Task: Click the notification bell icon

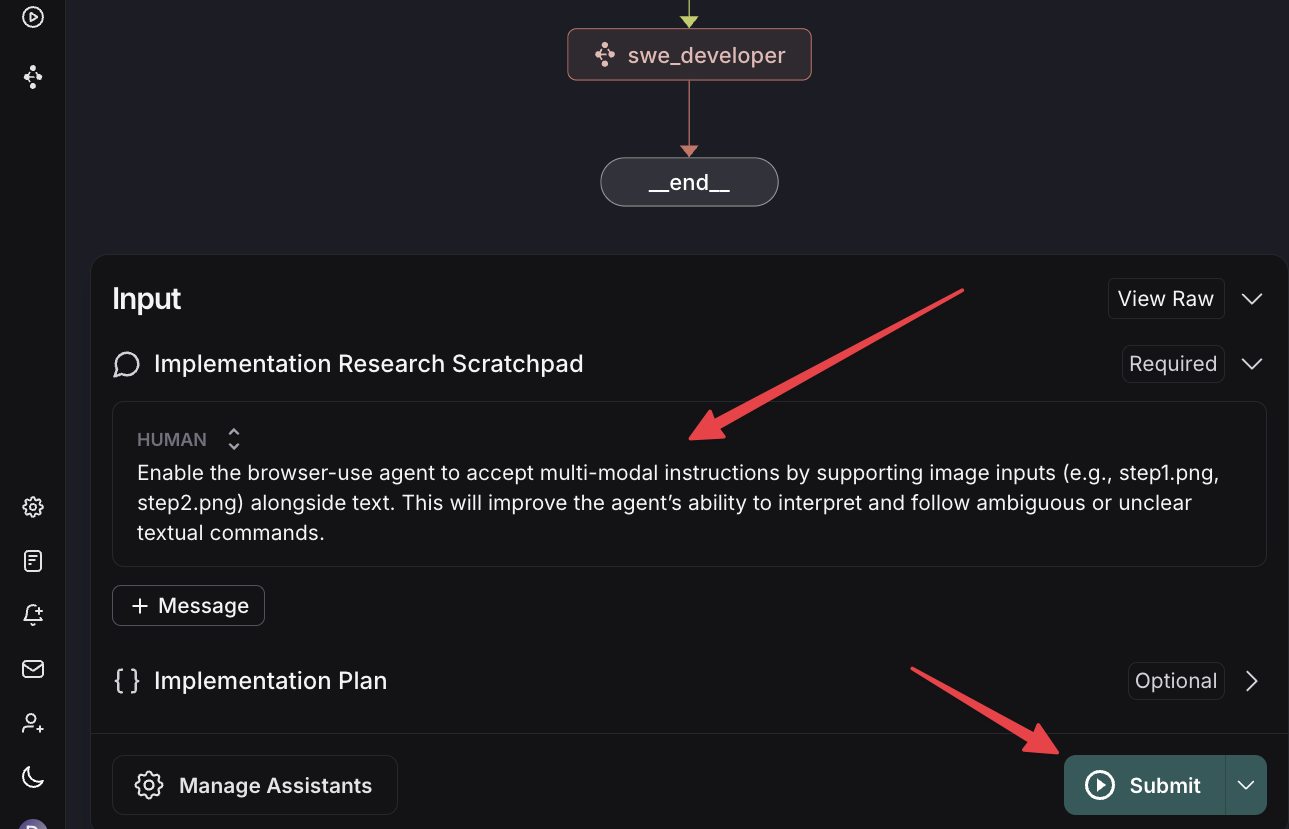Action: pos(33,615)
